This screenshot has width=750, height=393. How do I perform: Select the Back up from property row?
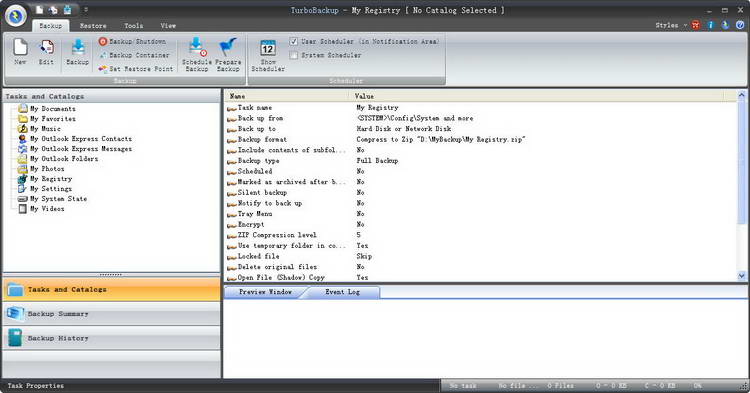[x=481, y=118]
